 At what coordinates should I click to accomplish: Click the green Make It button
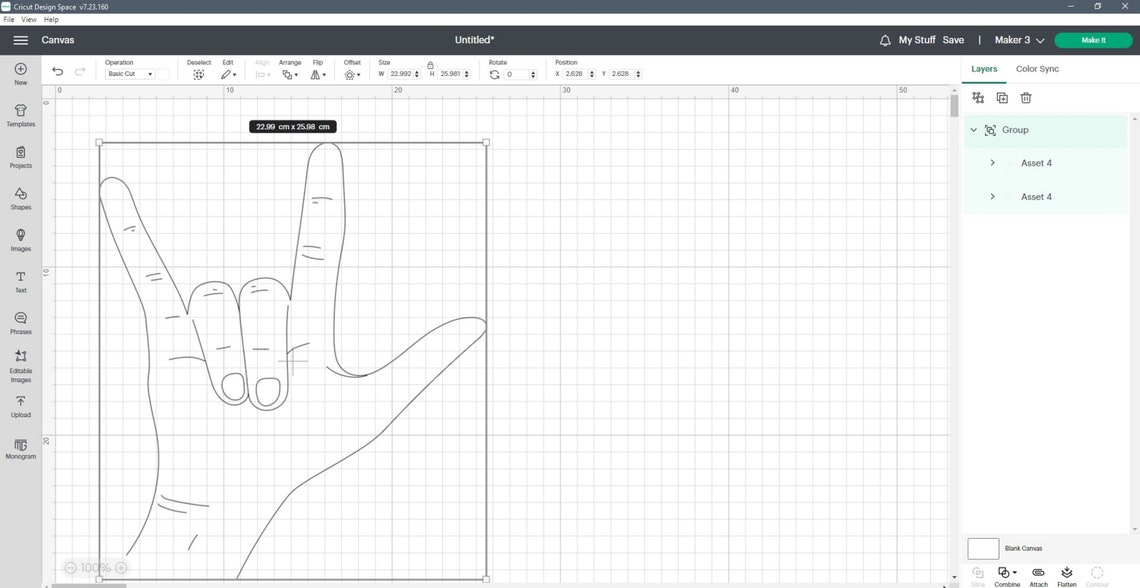[1092, 39]
